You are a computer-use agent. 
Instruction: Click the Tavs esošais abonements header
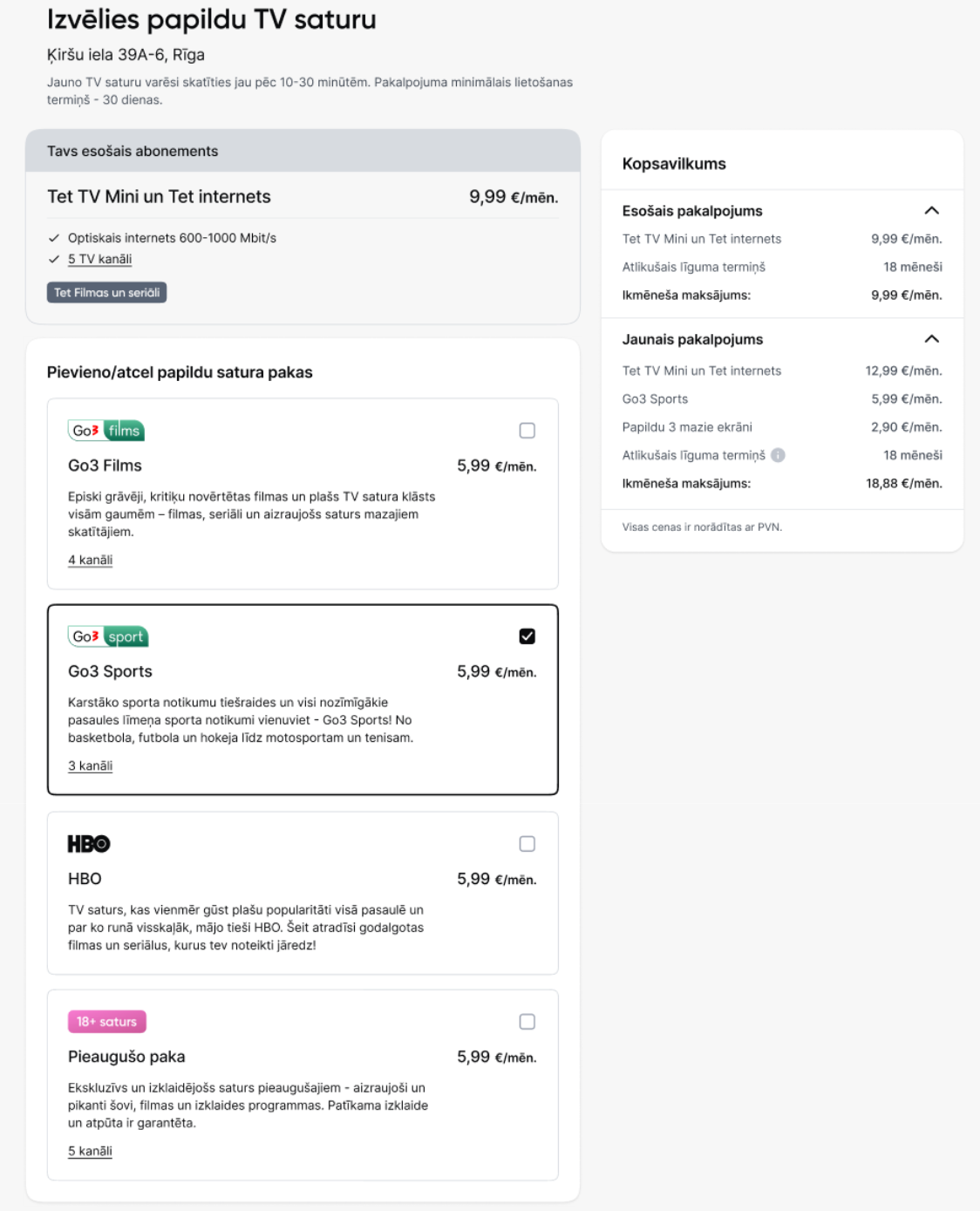click(303, 151)
